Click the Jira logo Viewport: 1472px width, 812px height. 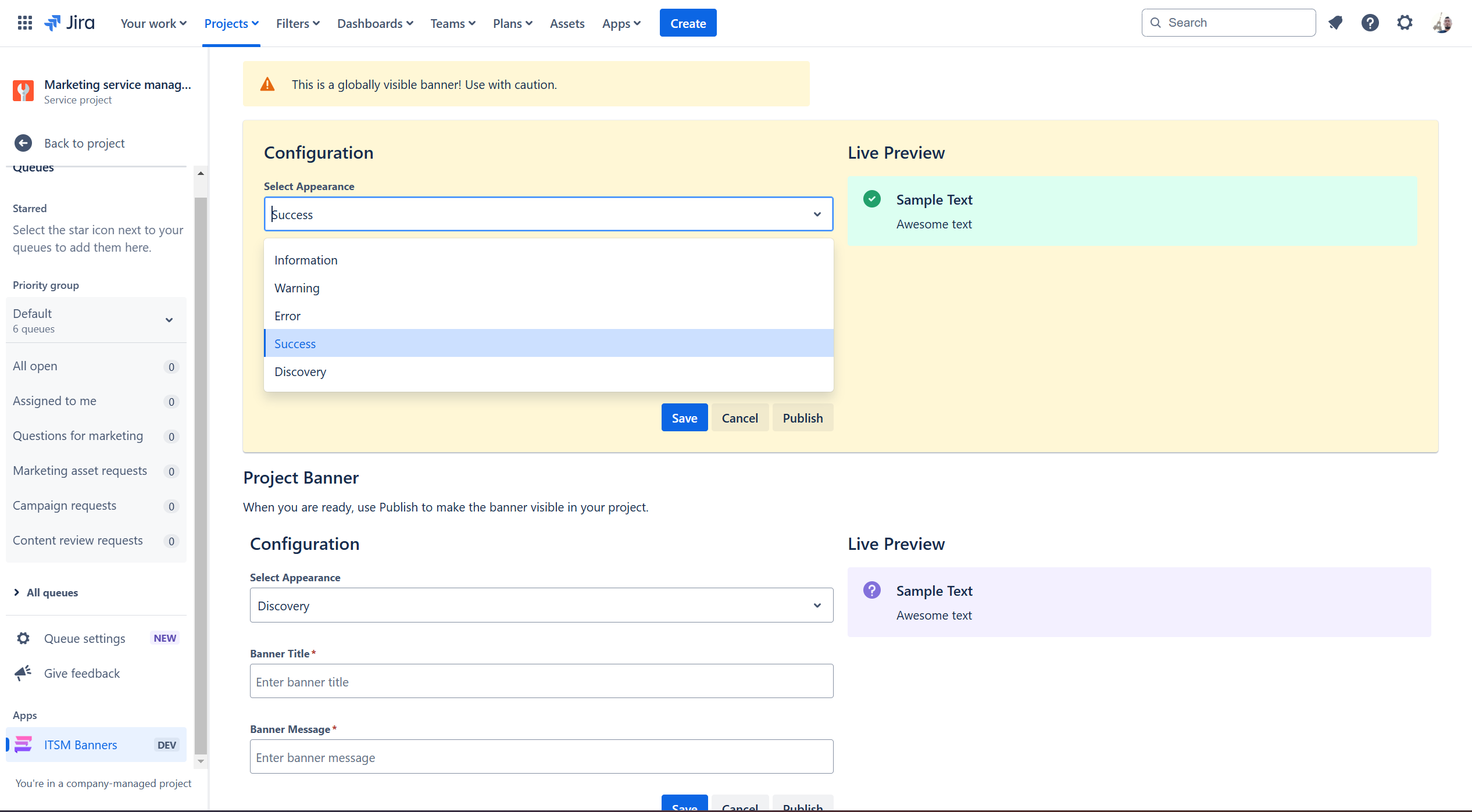[x=69, y=23]
